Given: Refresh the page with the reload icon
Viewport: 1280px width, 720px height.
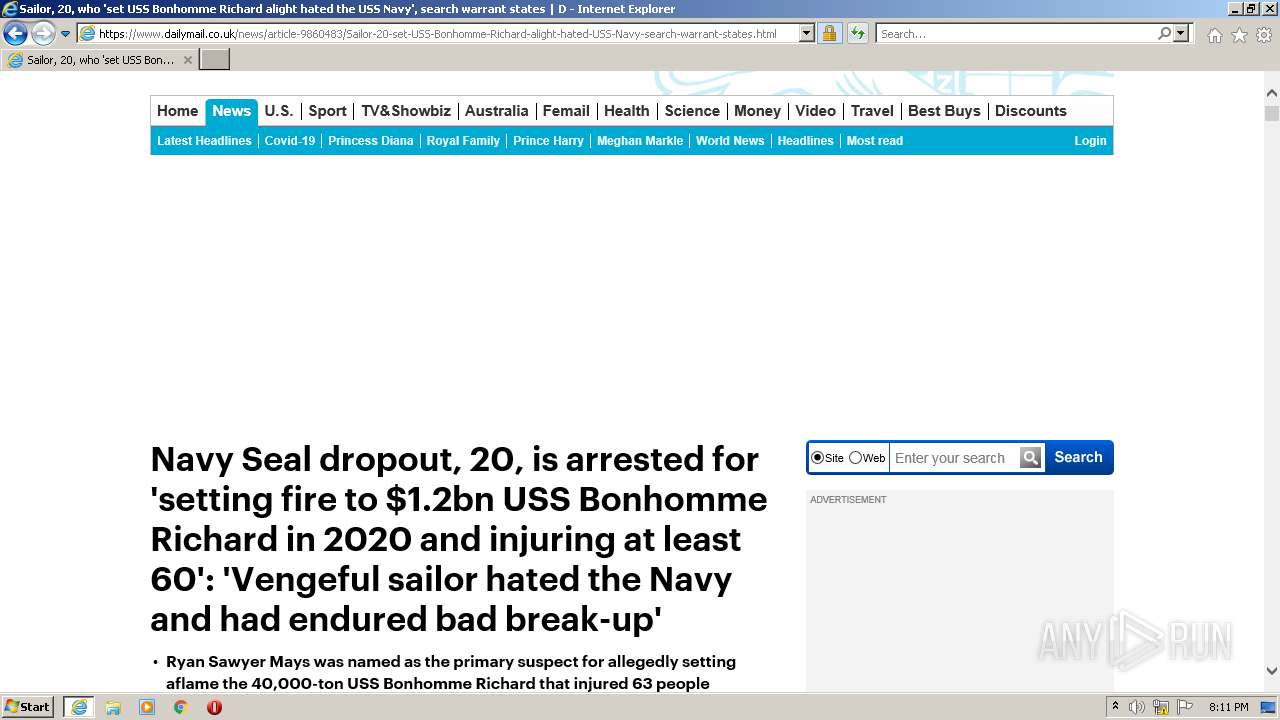Looking at the screenshot, I should click(857, 33).
